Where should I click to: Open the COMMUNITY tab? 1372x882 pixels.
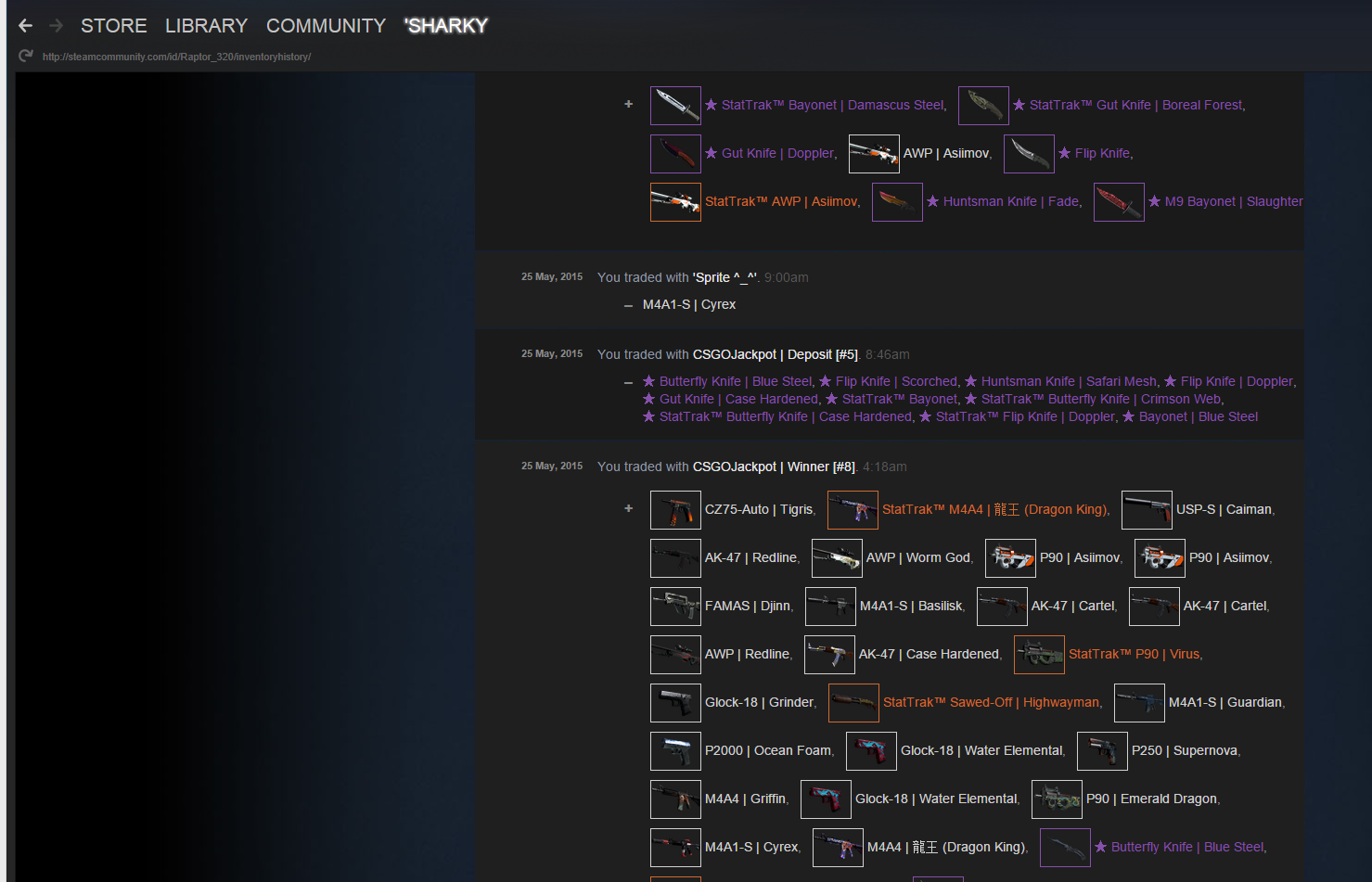[x=327, y=26]
